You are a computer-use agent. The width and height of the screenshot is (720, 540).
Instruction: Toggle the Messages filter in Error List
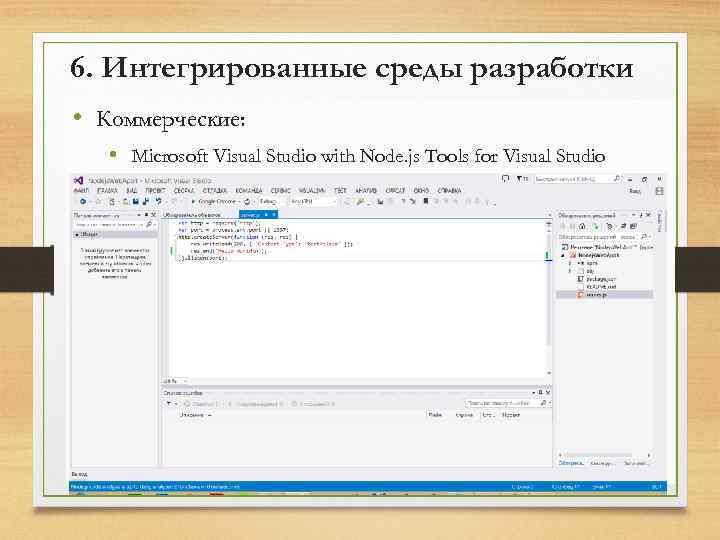(x=313, y=404)
